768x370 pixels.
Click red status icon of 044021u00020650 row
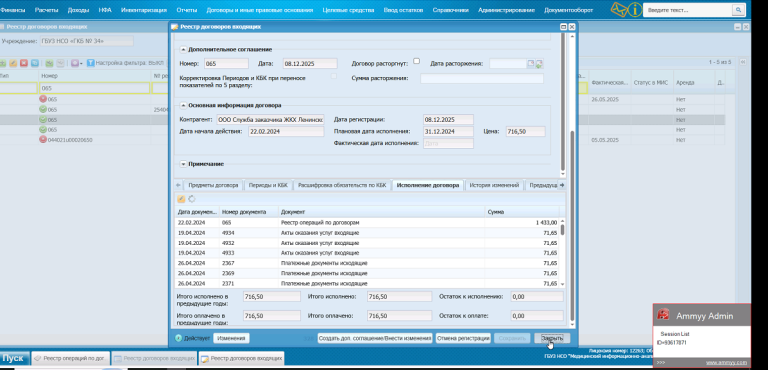coord(43,140)
